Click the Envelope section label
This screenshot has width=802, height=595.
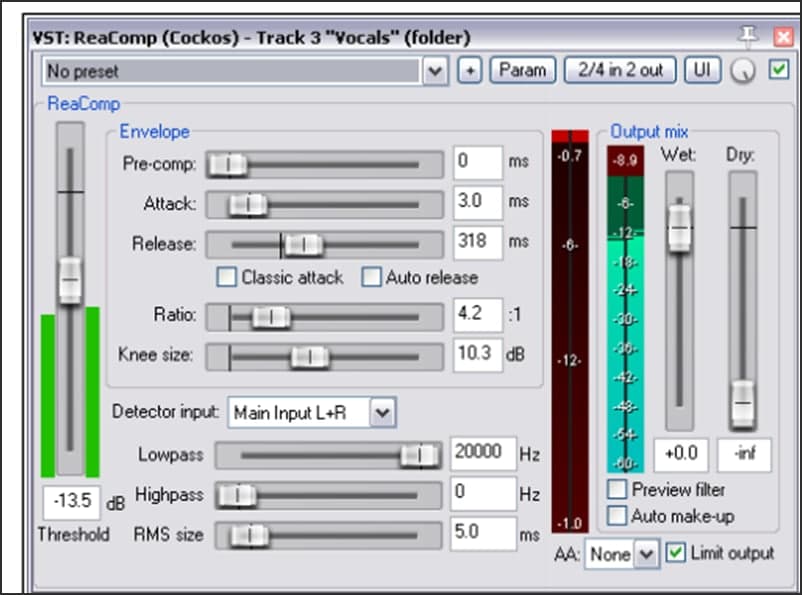[154, 132]
